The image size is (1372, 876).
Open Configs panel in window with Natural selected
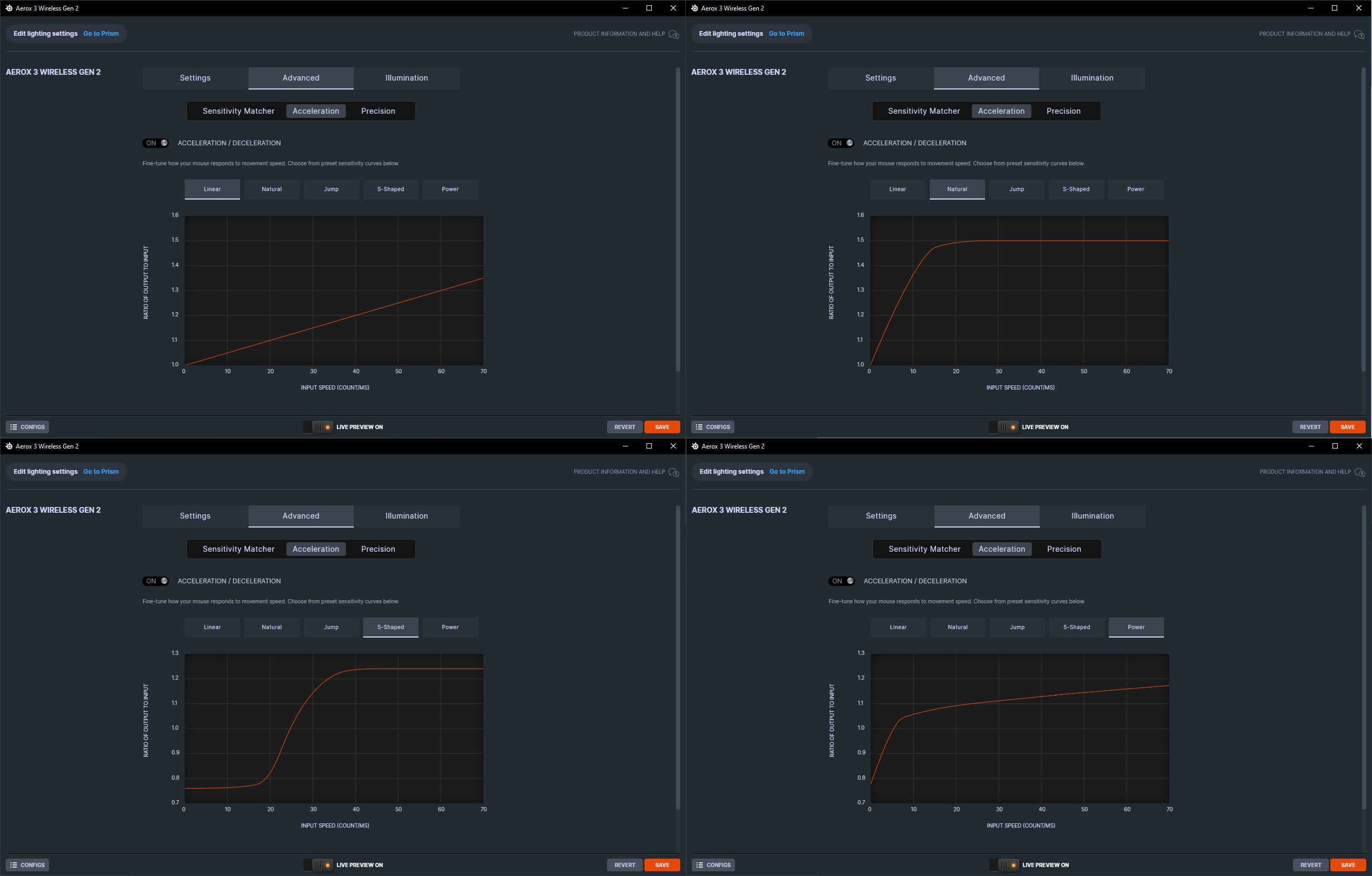point(712,426)
